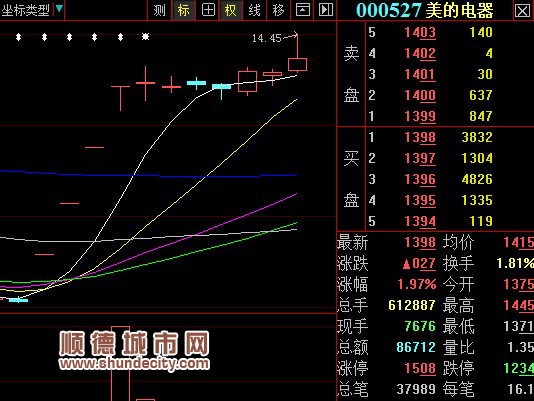
Task: Click the stock title 000527 美的电器
Action: click(425, 11)
